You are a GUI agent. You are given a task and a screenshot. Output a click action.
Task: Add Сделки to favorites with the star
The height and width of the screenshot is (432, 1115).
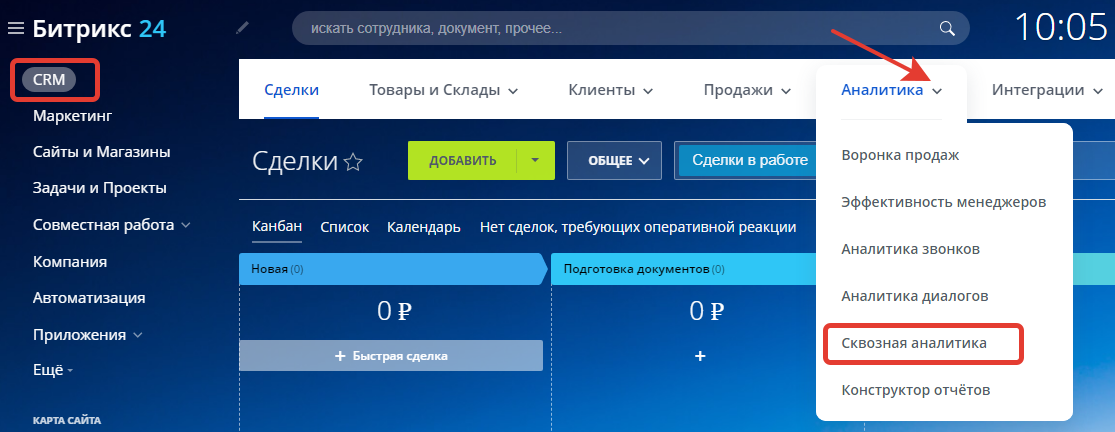[353, 162]
